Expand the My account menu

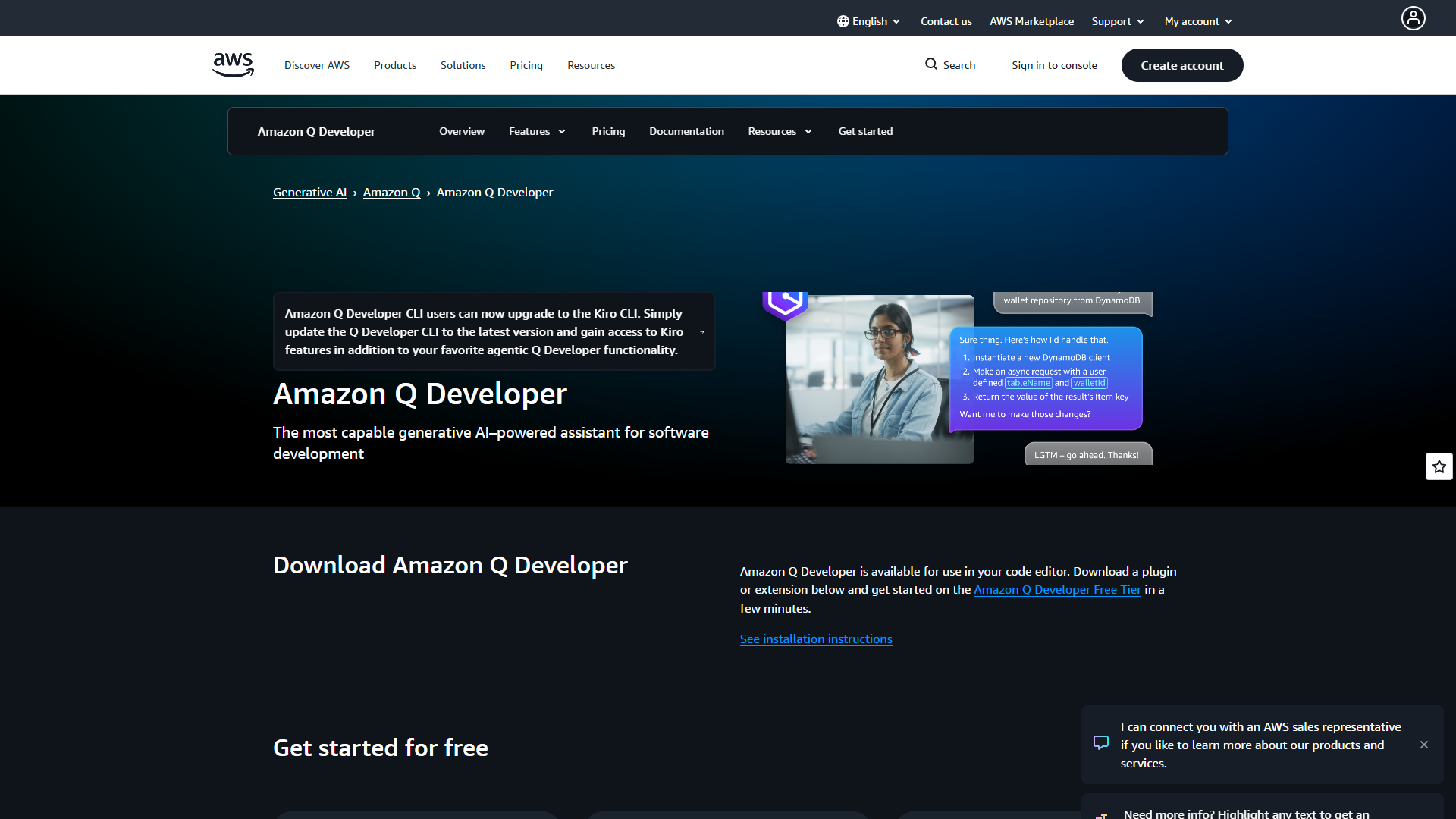click(x=1197, y=21)
